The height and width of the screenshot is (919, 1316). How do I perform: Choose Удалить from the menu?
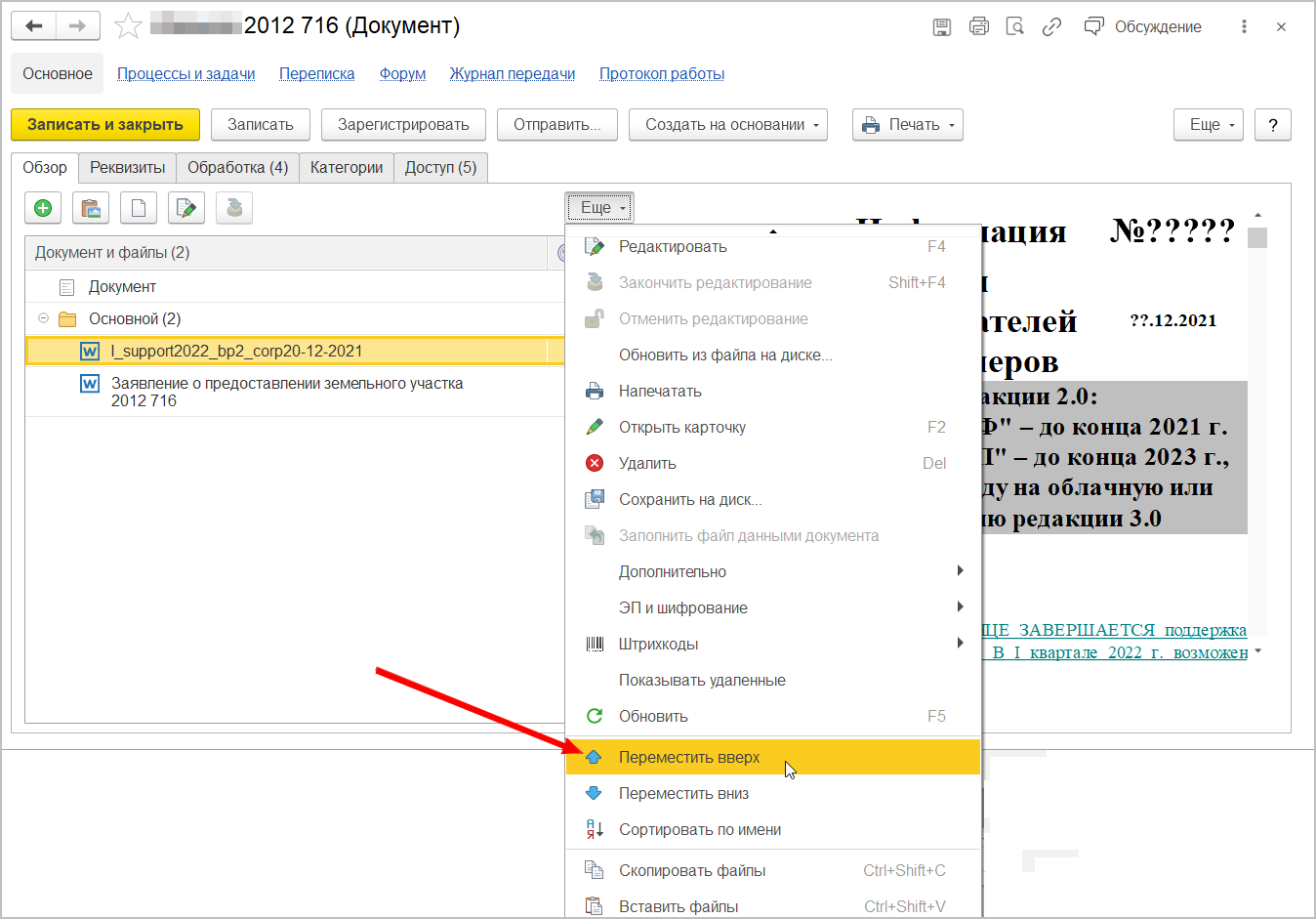[773, 464]
